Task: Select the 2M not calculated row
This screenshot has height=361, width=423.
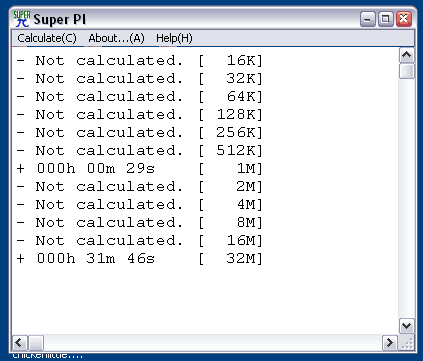Action: pos(140,187)
